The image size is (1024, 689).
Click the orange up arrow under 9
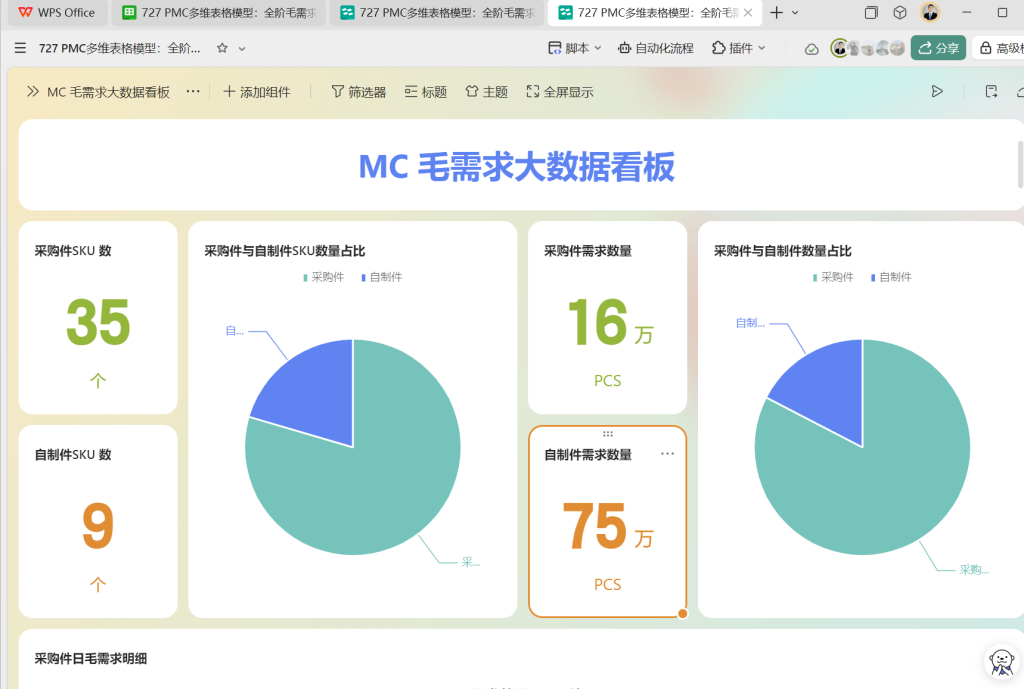98,584
